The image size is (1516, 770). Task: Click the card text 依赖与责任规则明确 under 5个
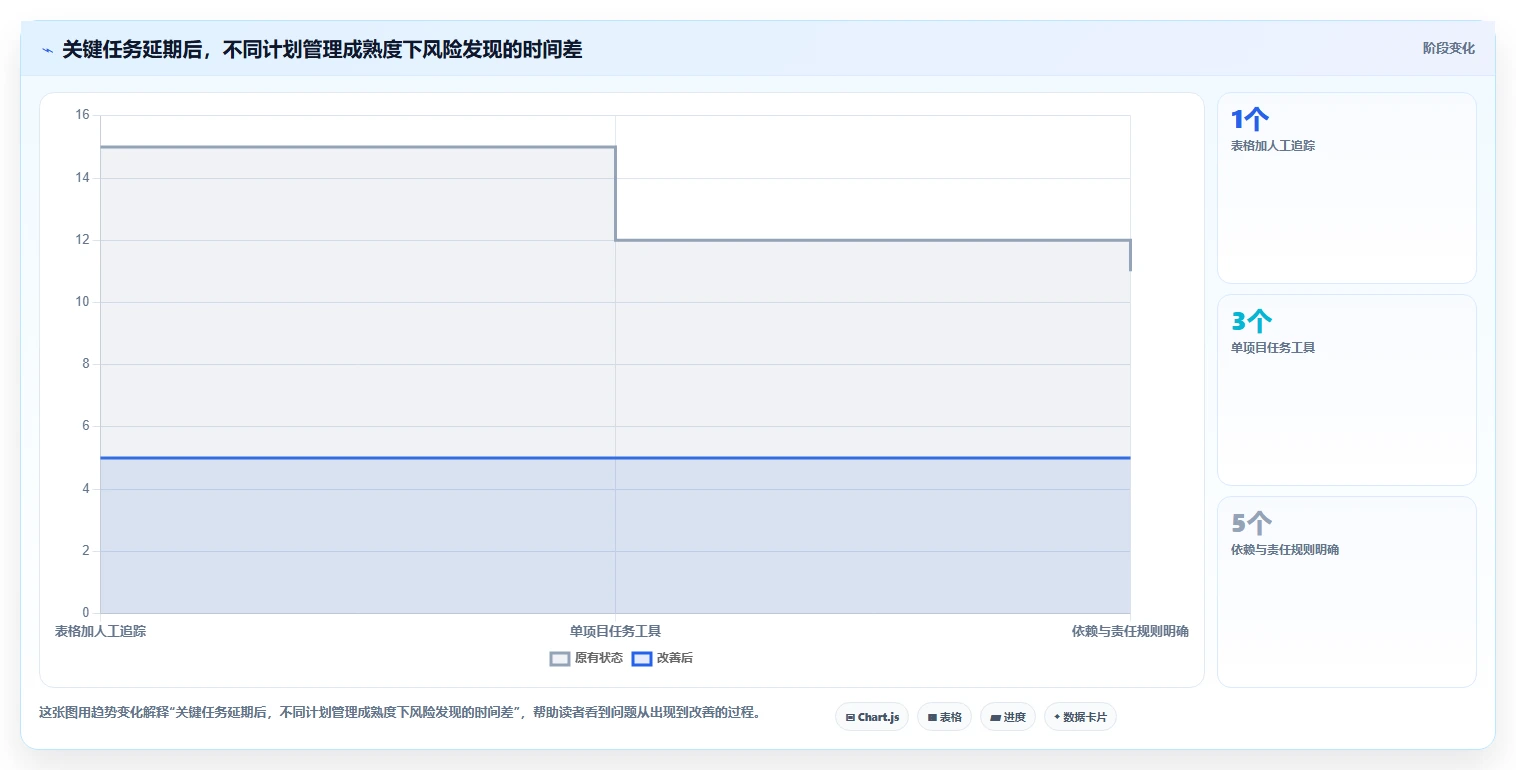pyautogui.click(x=1284, y=550)
